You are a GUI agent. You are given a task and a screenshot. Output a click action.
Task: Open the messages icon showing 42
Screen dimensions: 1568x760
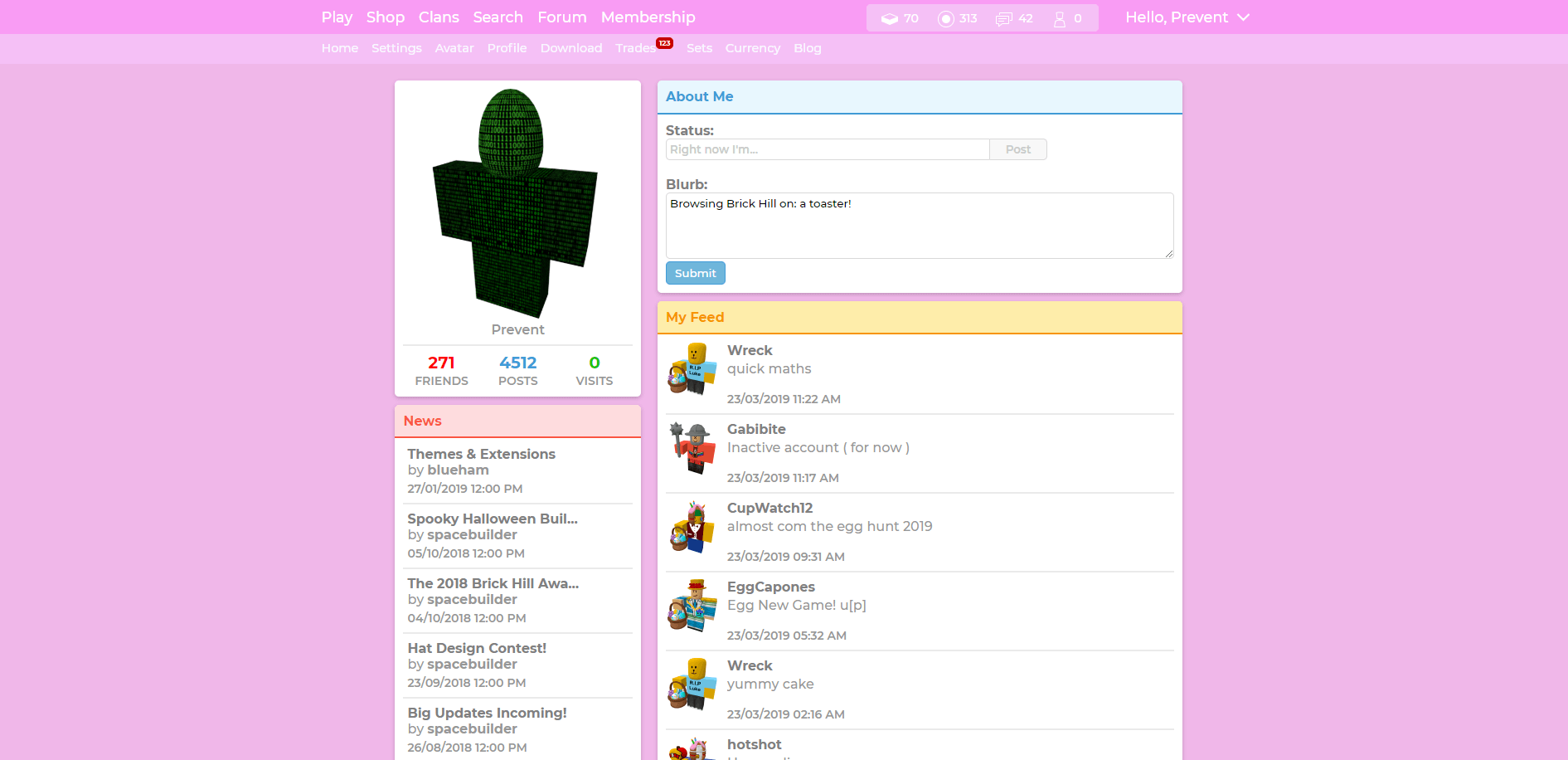click(1005, 17)
